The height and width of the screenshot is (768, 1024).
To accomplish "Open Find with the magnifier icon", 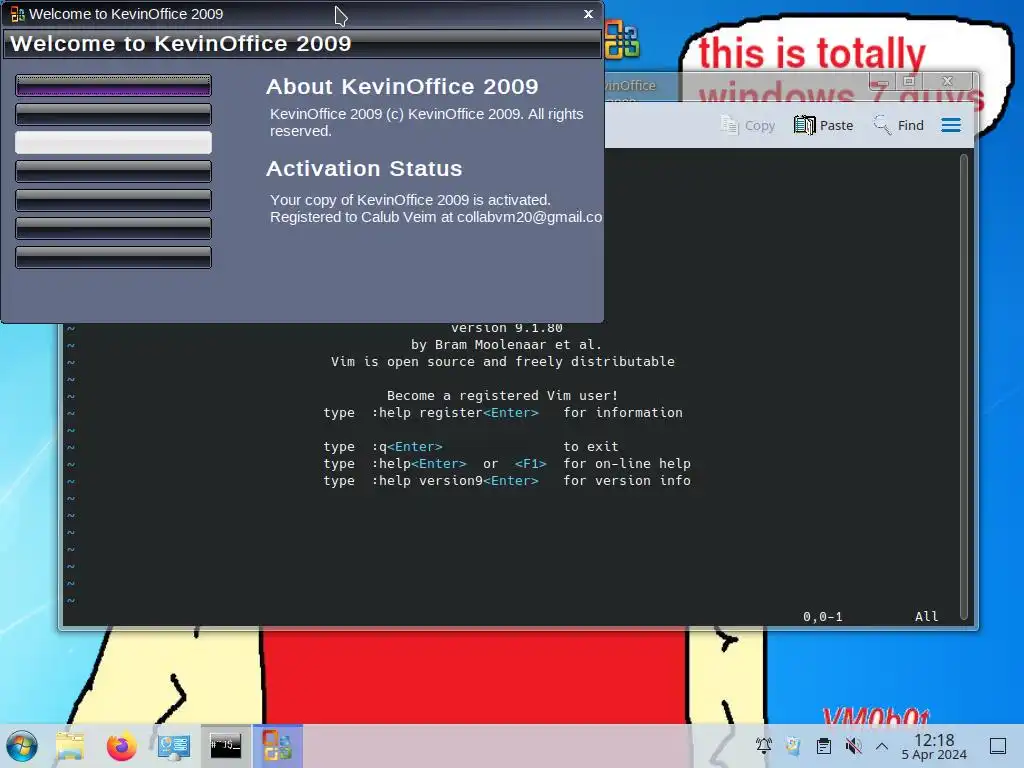I will click(882, 124).
